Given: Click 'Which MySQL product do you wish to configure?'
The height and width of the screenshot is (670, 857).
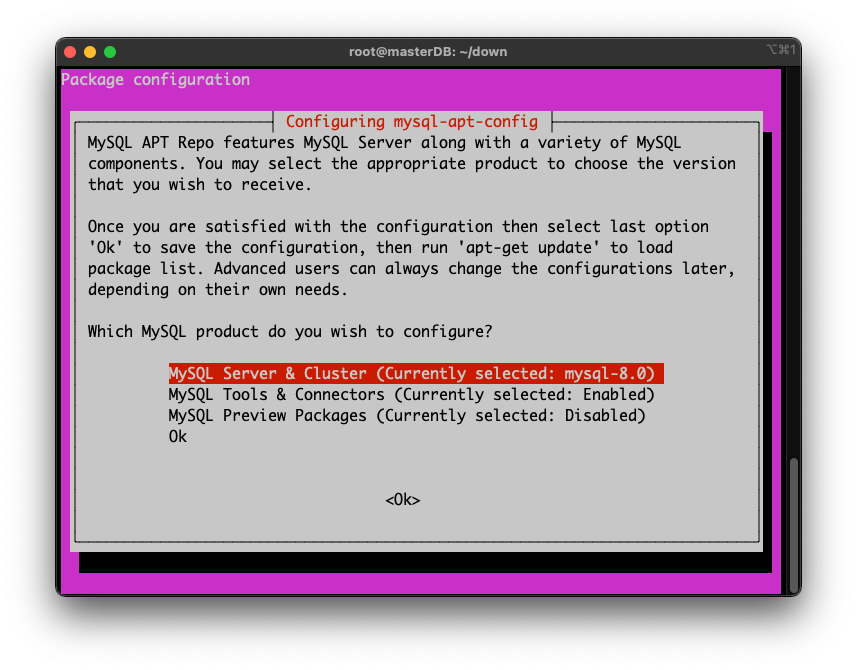Looking at the screenshot, I should pos(290,332).
